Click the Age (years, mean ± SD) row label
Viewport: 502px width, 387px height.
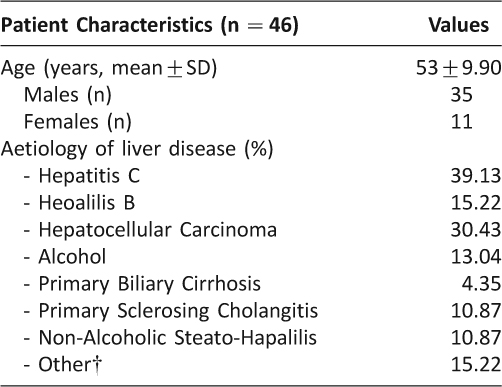(x=109, y=69)
